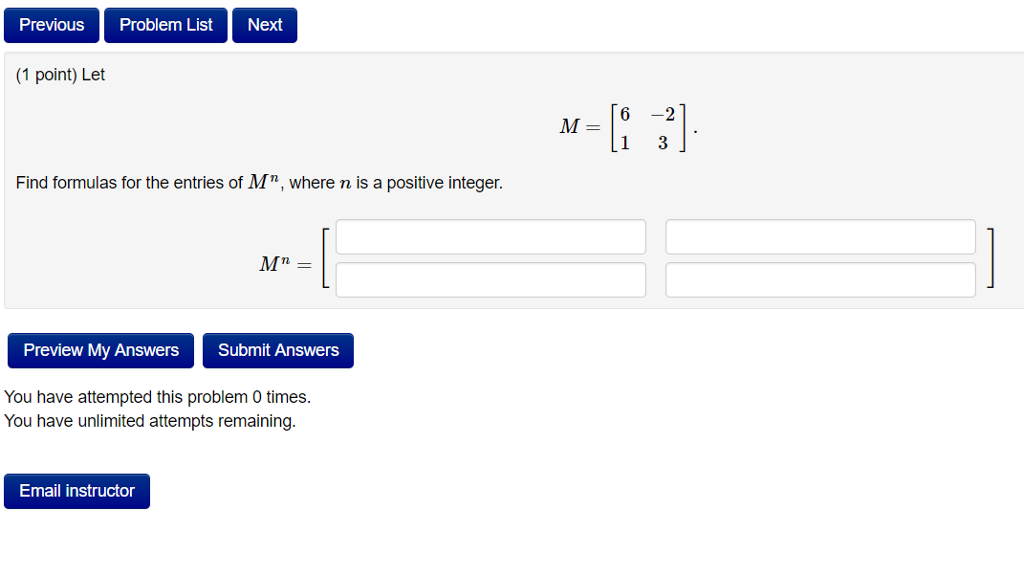Preview answers before submitting

pyautogui.click(x=100, y=350)
